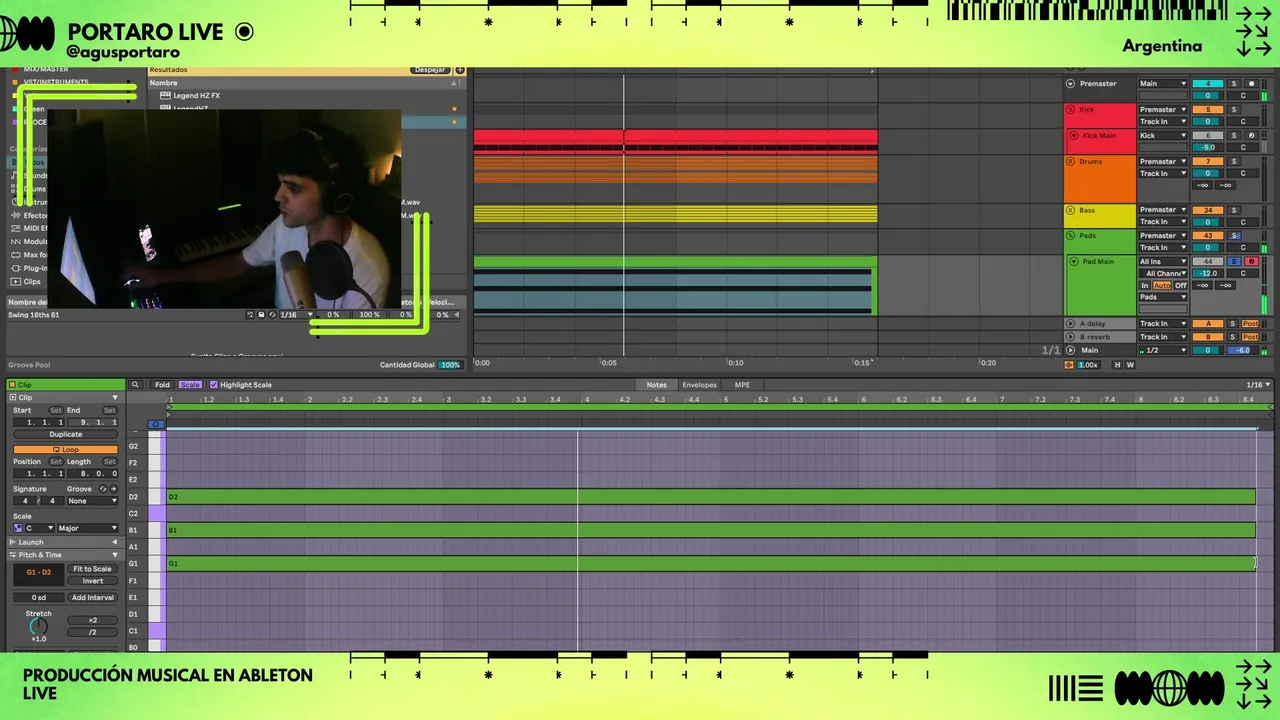Switch to the Notes tab
The width and height of the screenshot is (1280, 720).
656,385
